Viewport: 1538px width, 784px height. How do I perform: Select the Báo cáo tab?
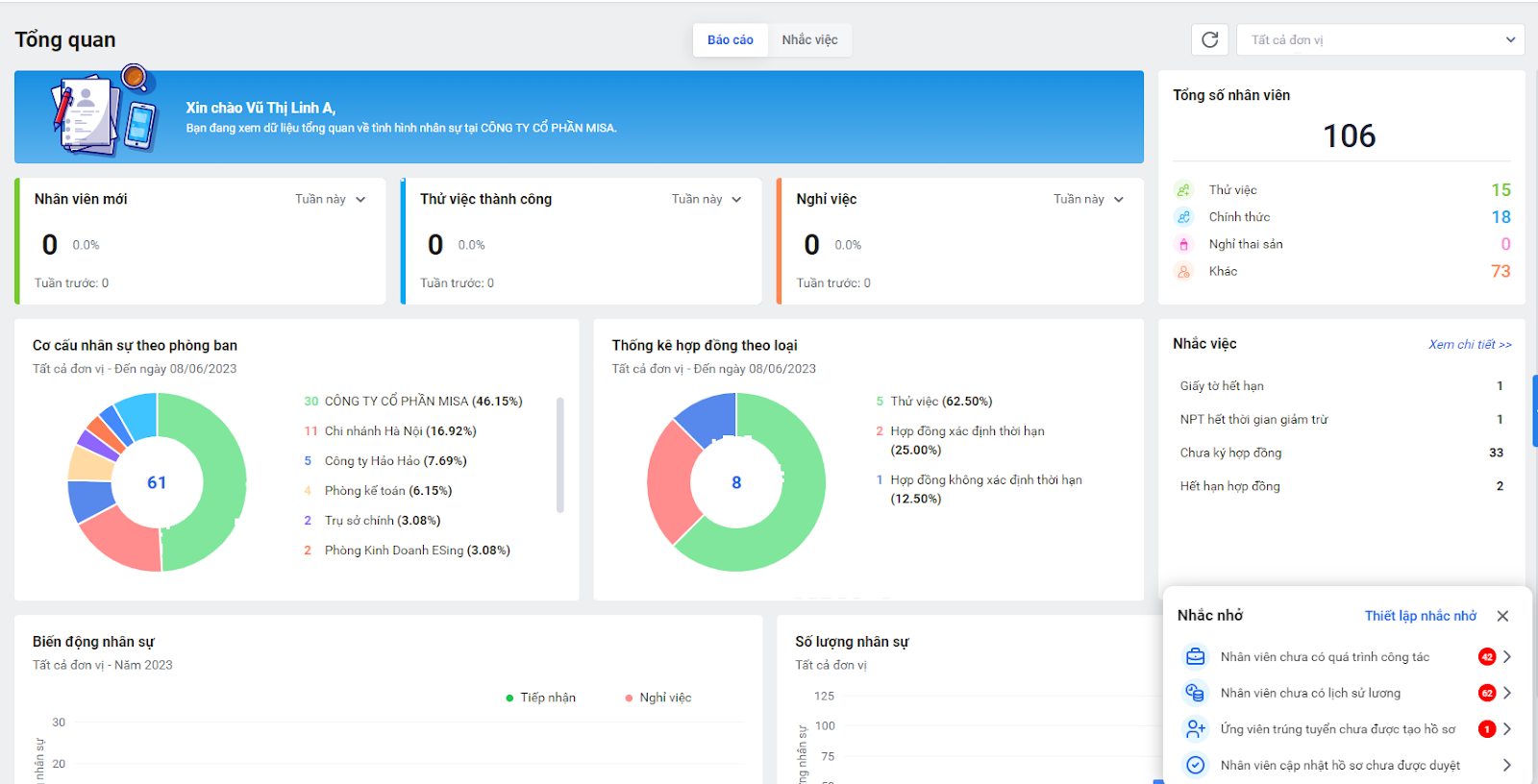point(731,39)
